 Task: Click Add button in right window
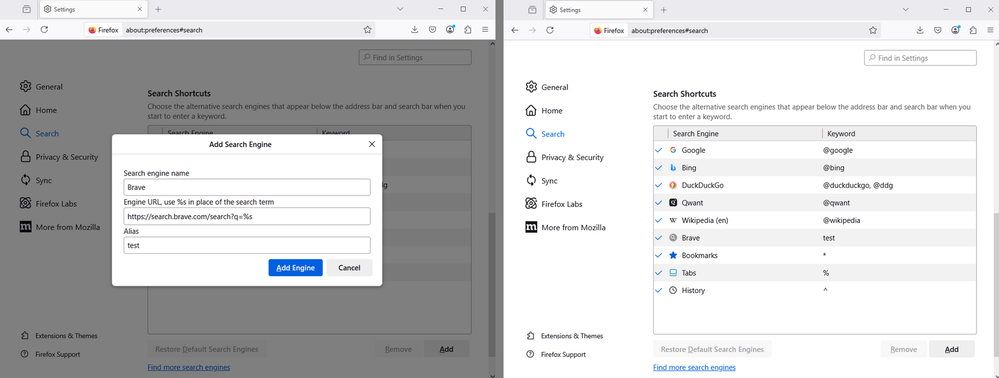951,349
